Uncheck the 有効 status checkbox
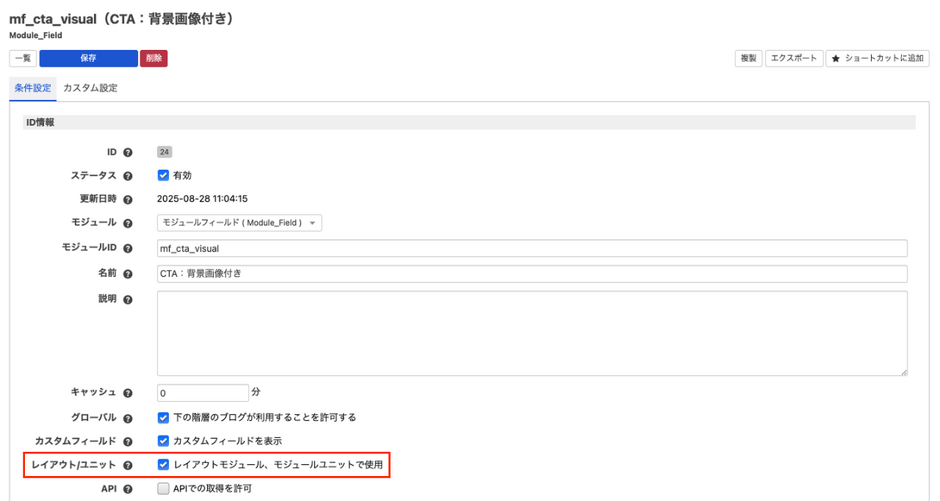Image resolution: width=940 pixels, height=501 pixels. [x=163, y=175]
